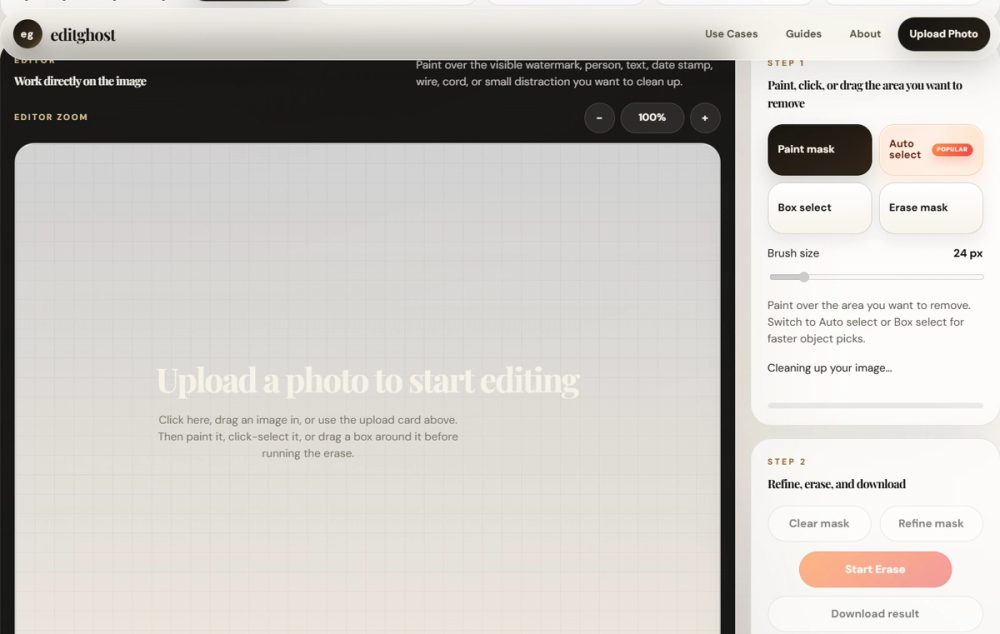Viewport: 1000px width, 634px height.
Task: Click the 100% editor zoom indicator
Action: click(652, 118)
